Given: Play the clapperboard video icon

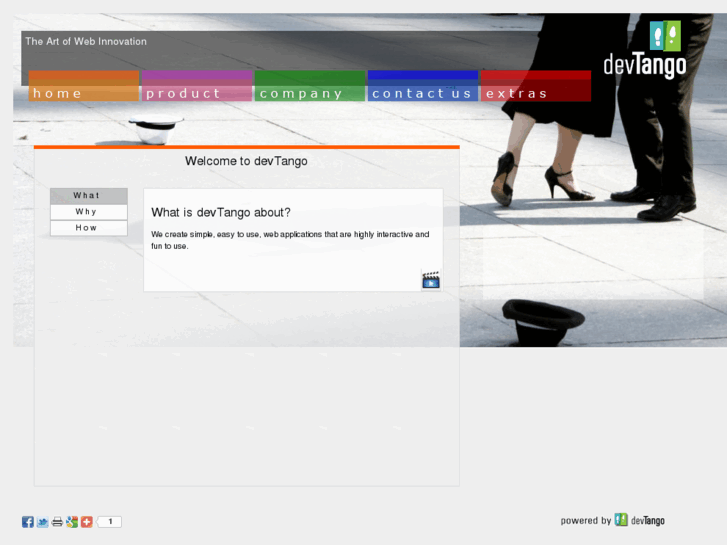Looking at the screenshot, I should point(431,280).
